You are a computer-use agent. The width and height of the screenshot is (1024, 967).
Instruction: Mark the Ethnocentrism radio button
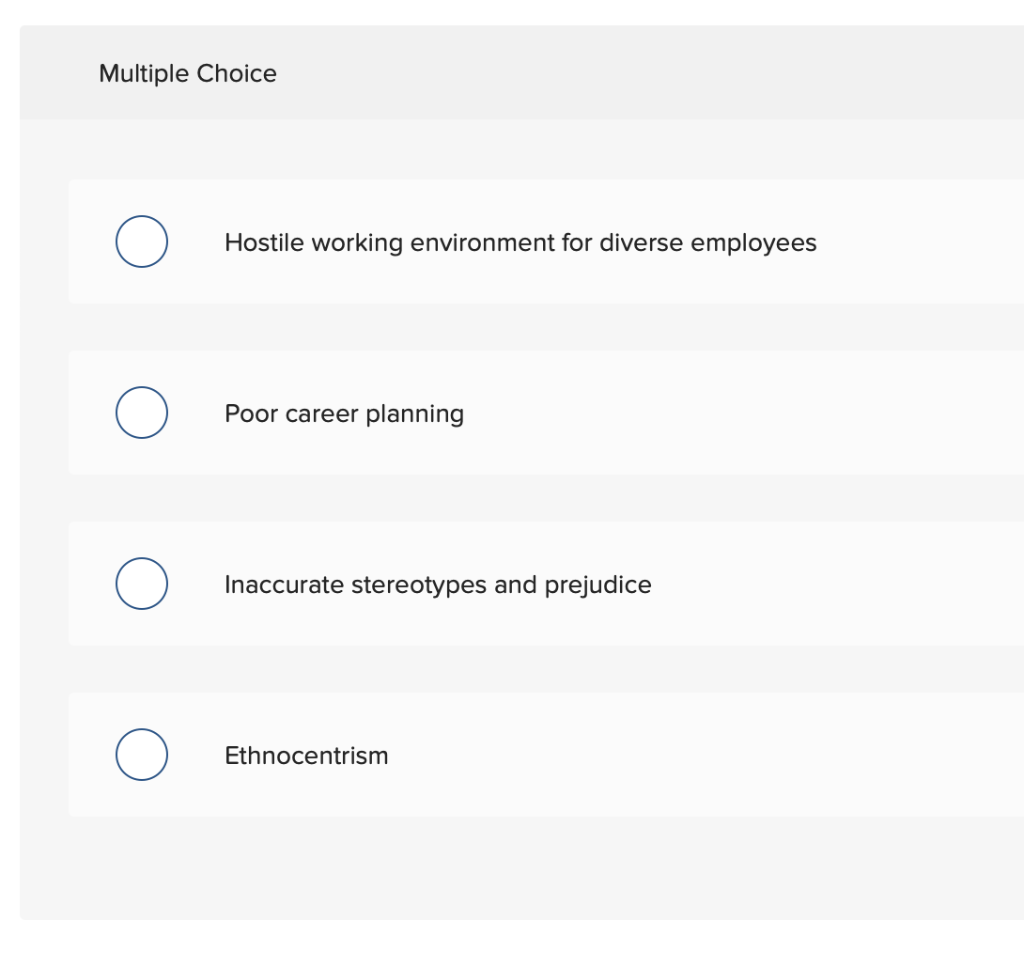(141, 755)
